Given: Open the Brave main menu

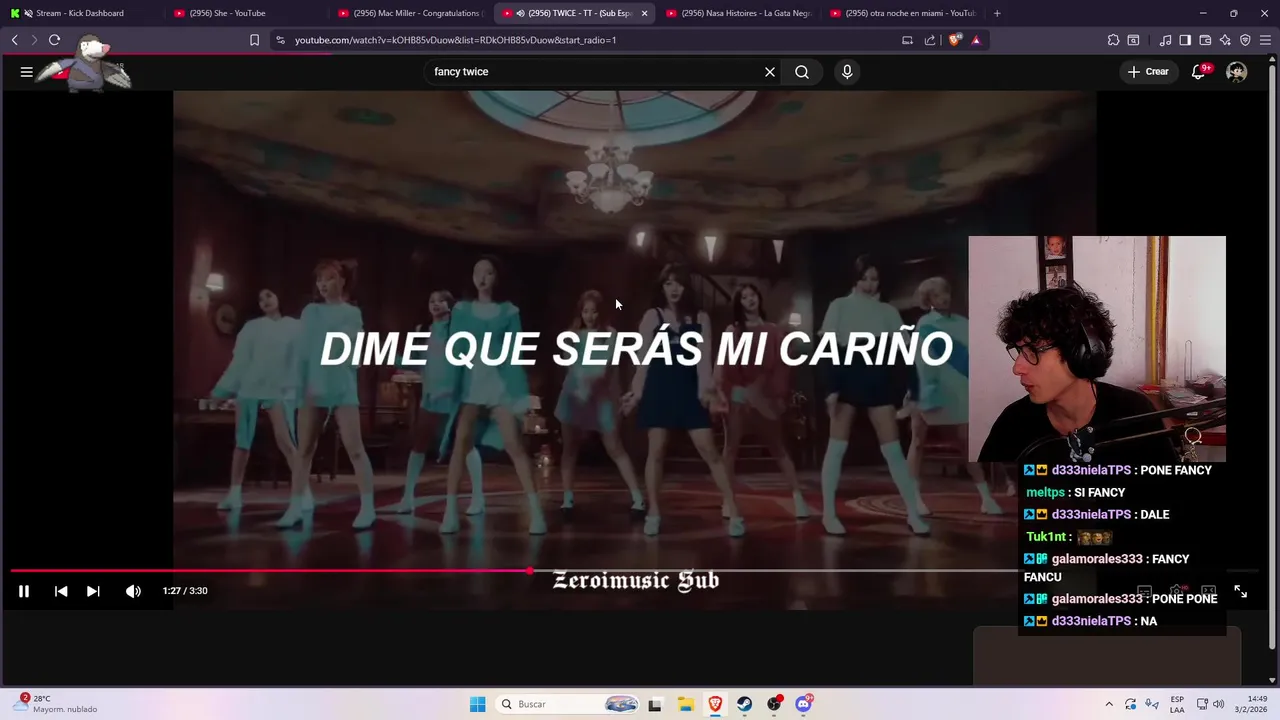Looking at the screenshot, I should 1265,40.
